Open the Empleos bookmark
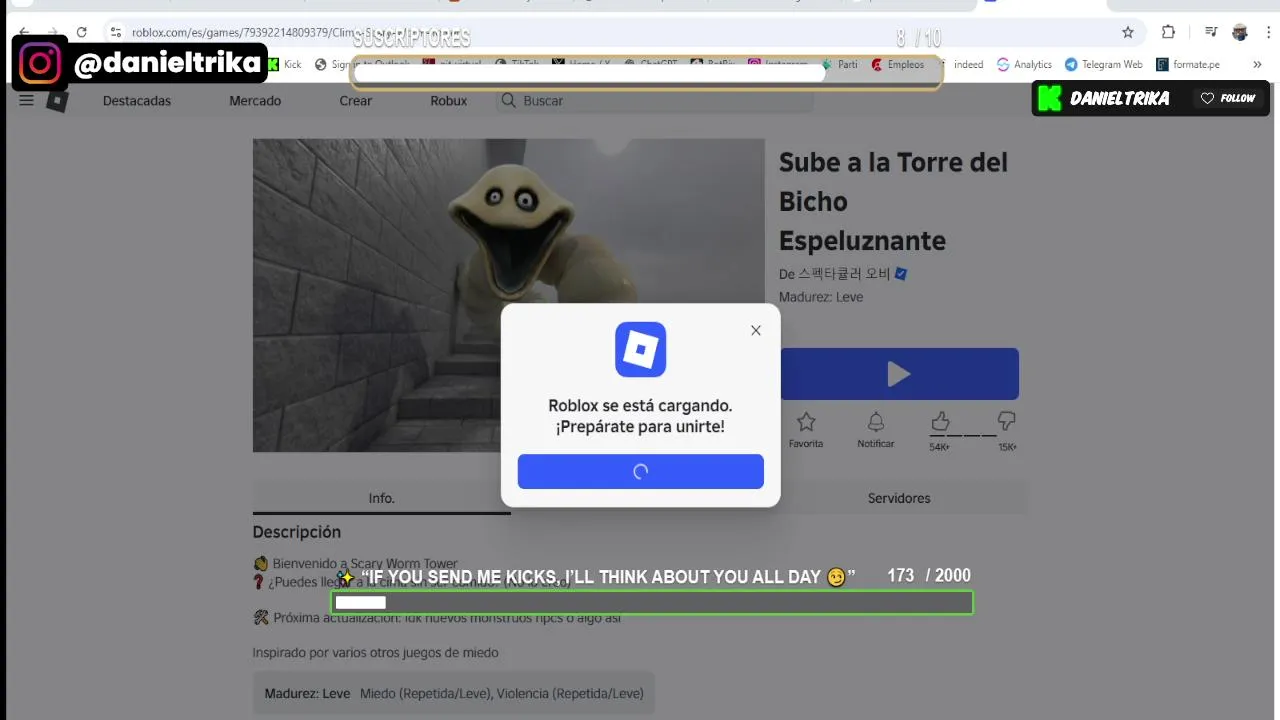 [897, 64]
